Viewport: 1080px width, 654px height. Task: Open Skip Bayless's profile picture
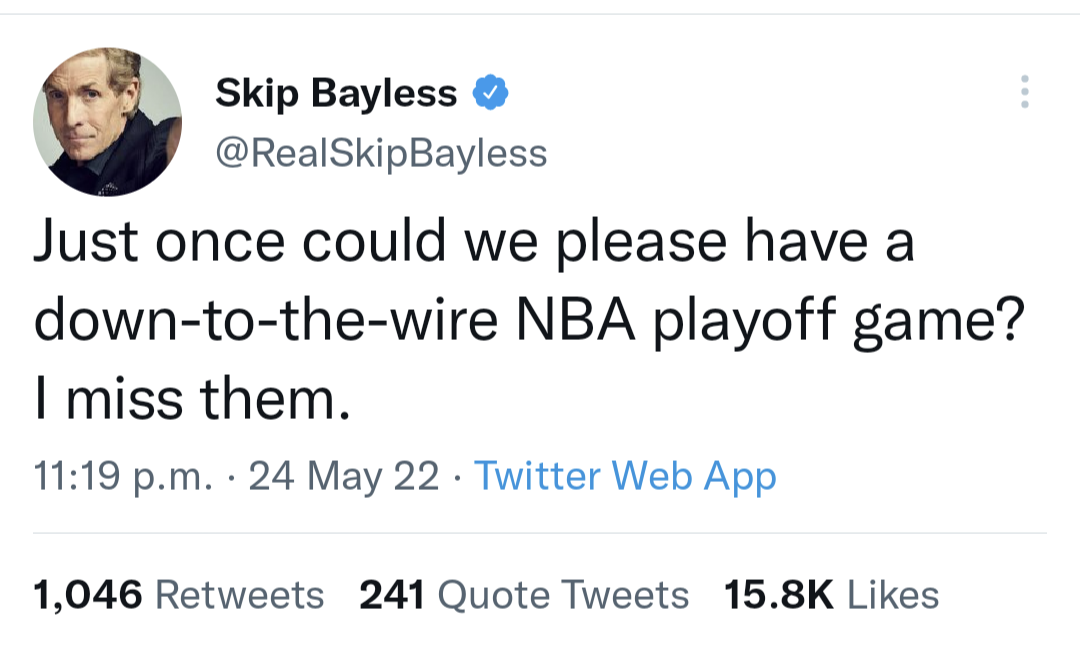(x=107, y=122)
